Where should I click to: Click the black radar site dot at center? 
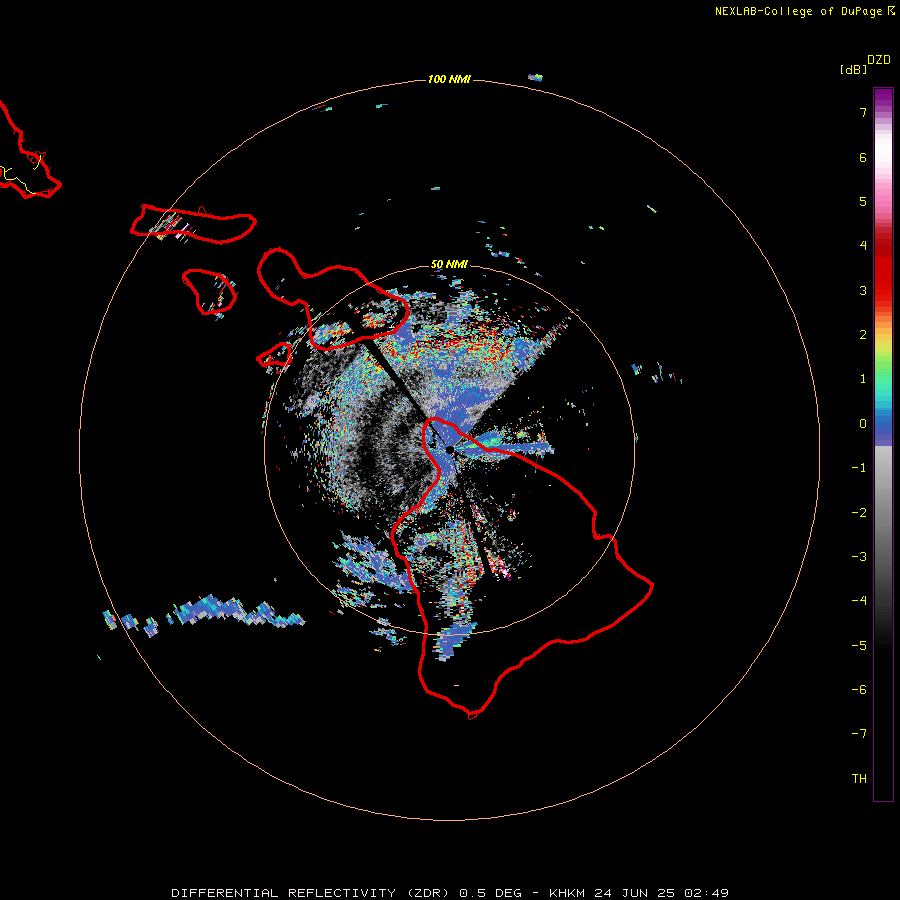pyautogui.click(x=450, y=450)
